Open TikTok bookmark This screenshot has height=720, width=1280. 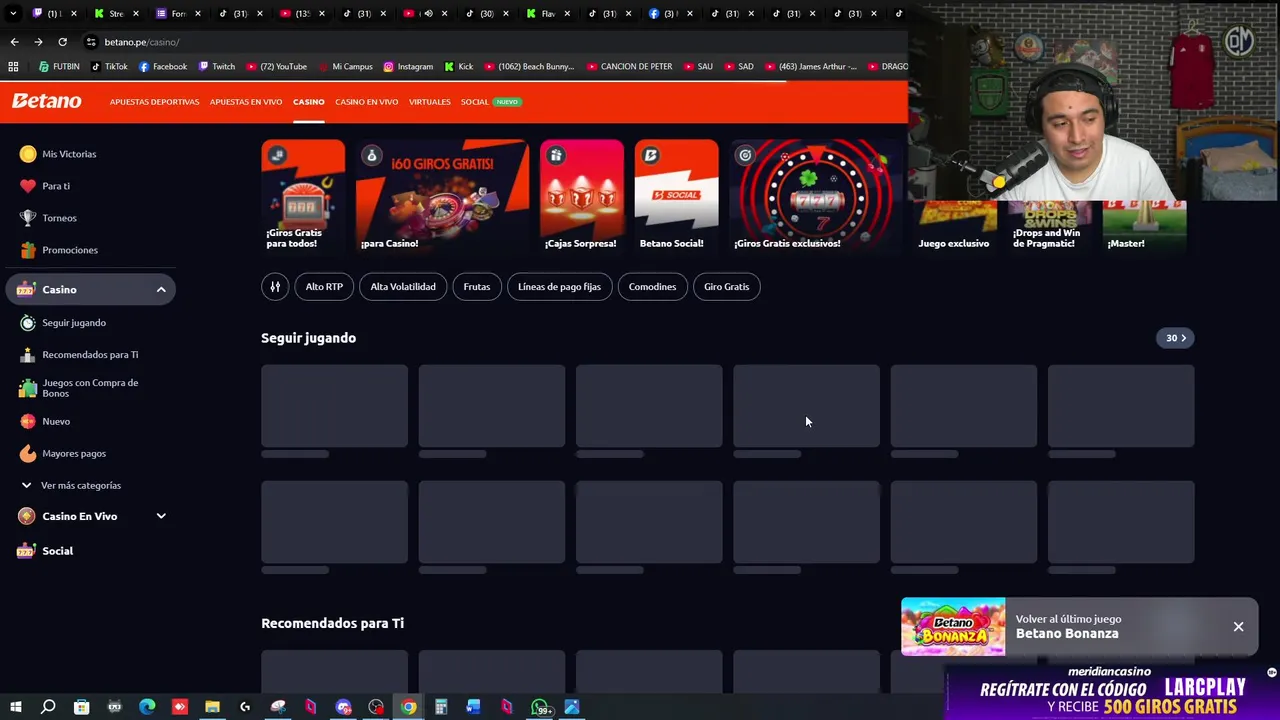[109, 67]
